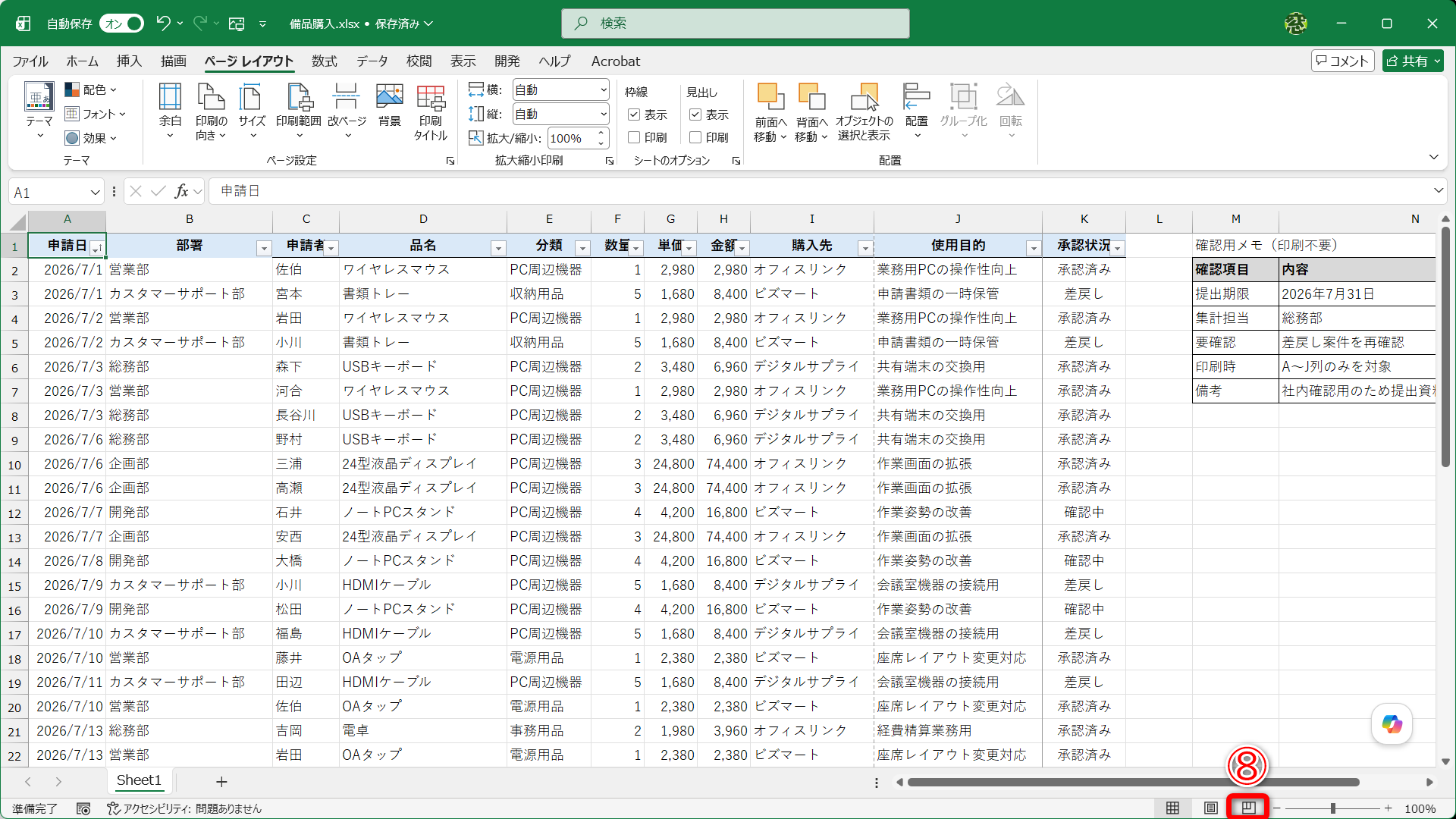Open the Effects (効果) dropdown
The width and height of the screenshot is (1456, 819).
pyautogui.click(x=91, y=138)
